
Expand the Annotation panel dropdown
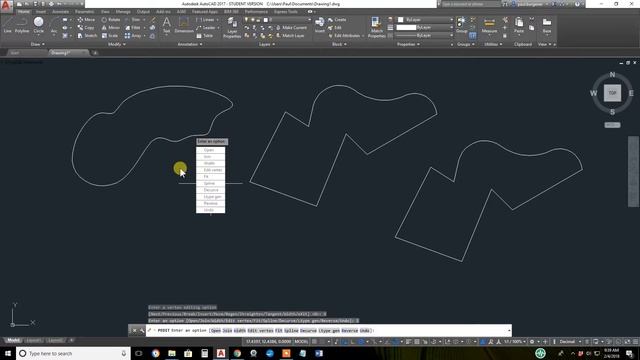click(x=190, y=44)
